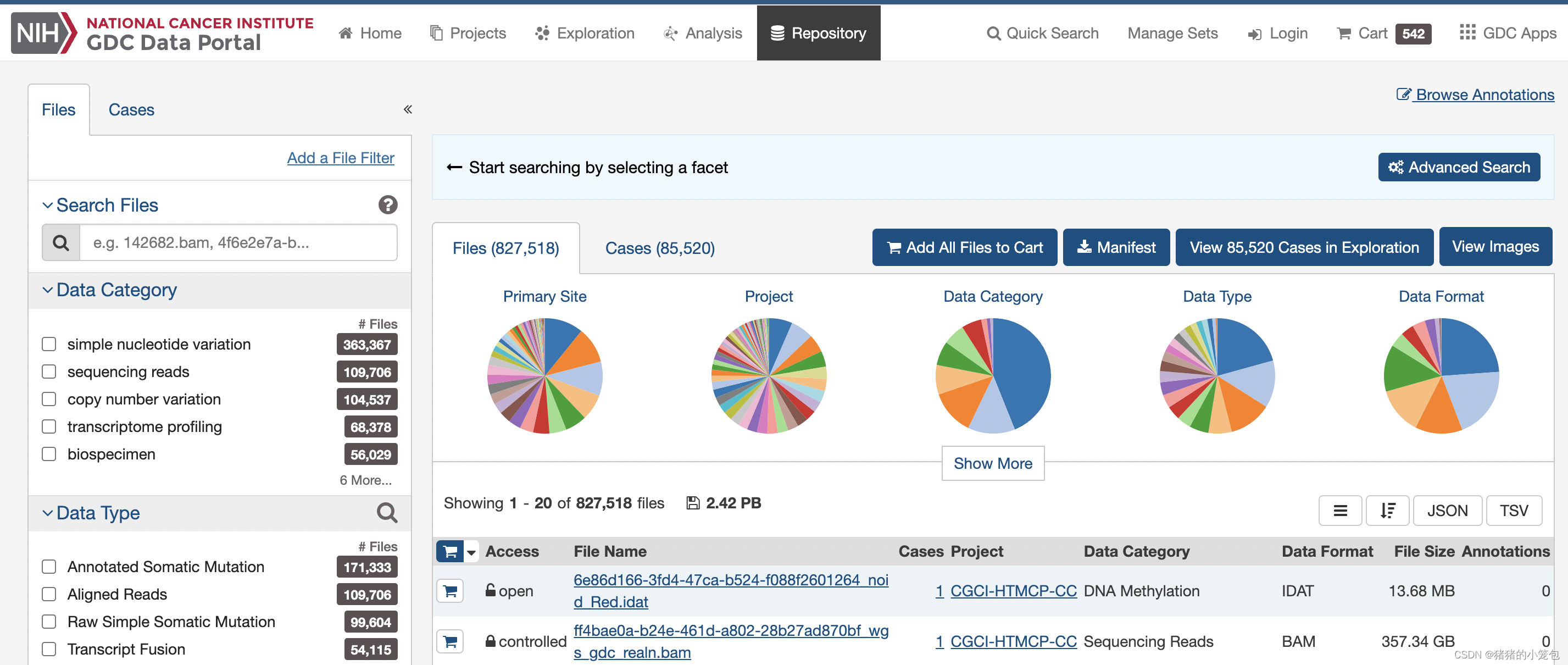Click into the Search Files text input

(237, 242)
